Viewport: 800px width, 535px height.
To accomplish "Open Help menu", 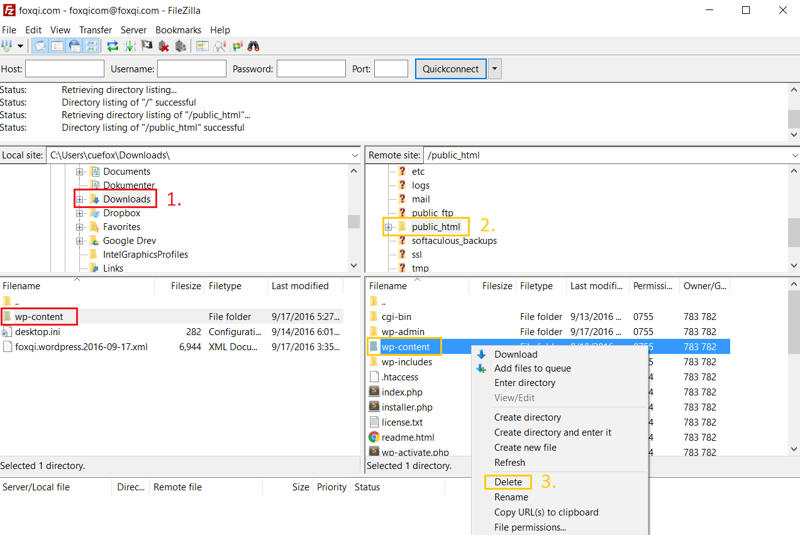I will pyautogui.click(x=220, y=30).
